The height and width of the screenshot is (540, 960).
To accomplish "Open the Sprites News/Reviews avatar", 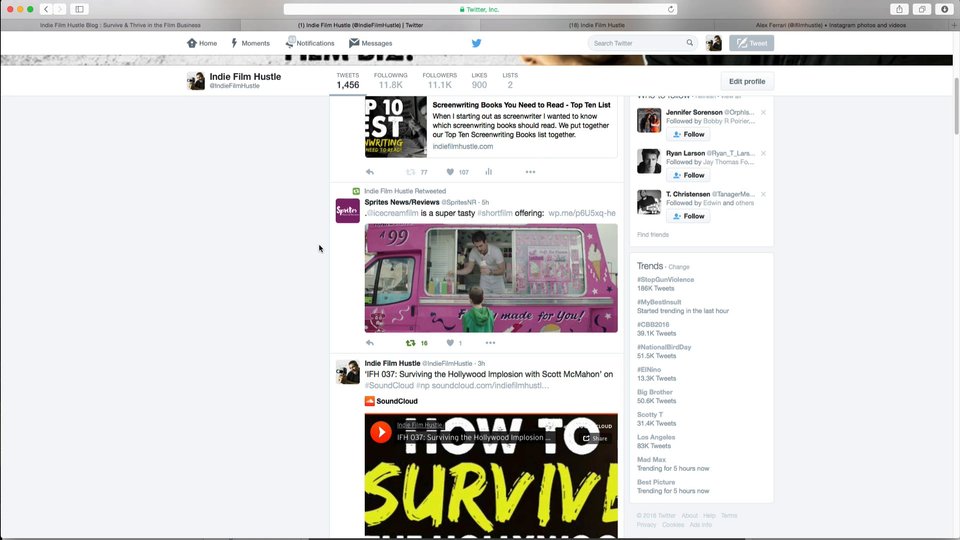I will (348, 211).
